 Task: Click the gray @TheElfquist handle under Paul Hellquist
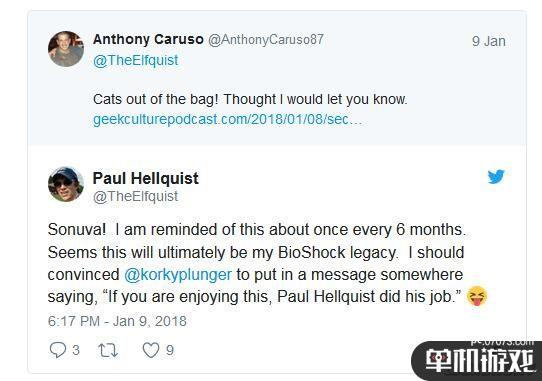136,196
